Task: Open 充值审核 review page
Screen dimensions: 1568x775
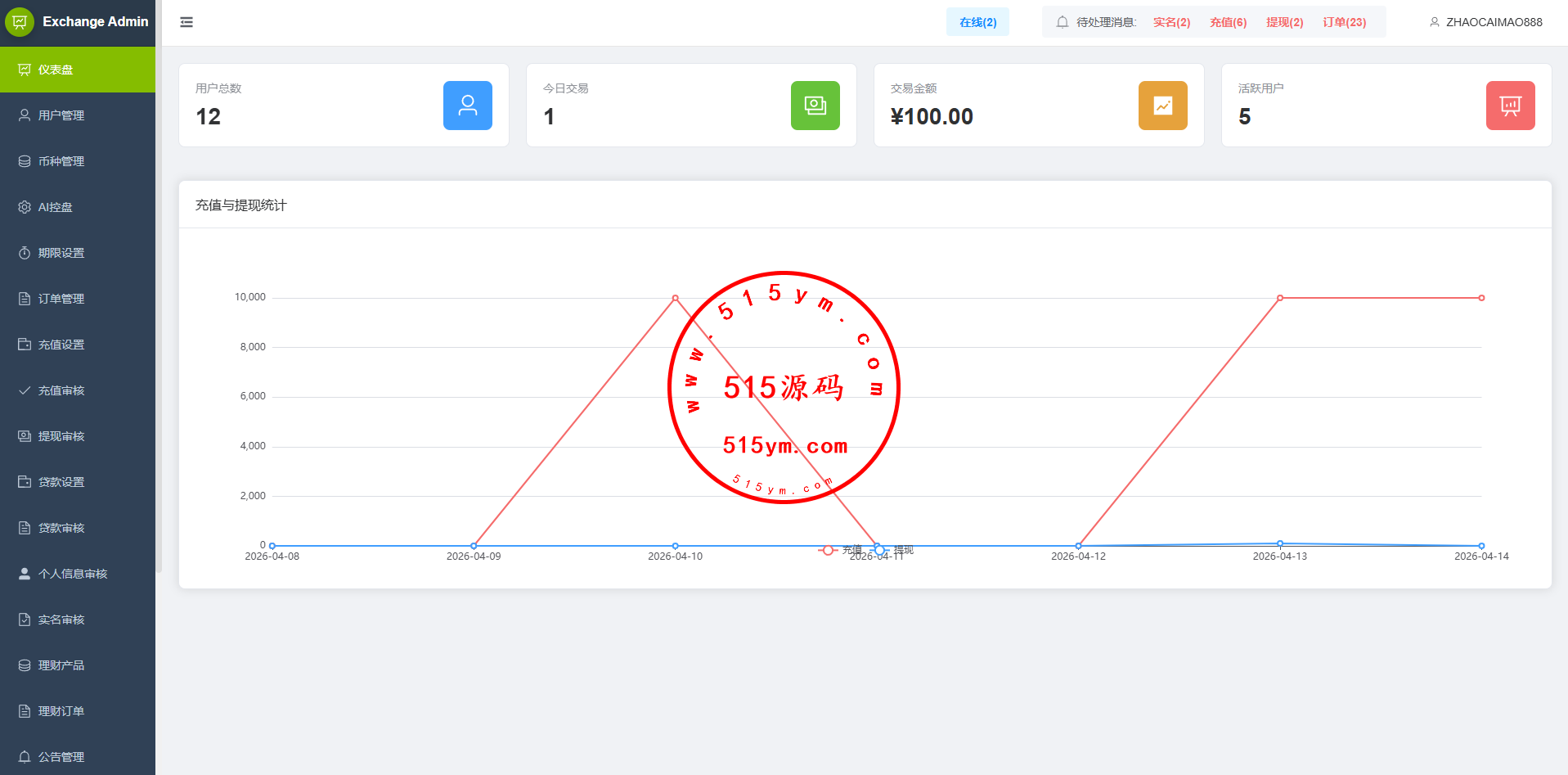Action: pos(61,390)
